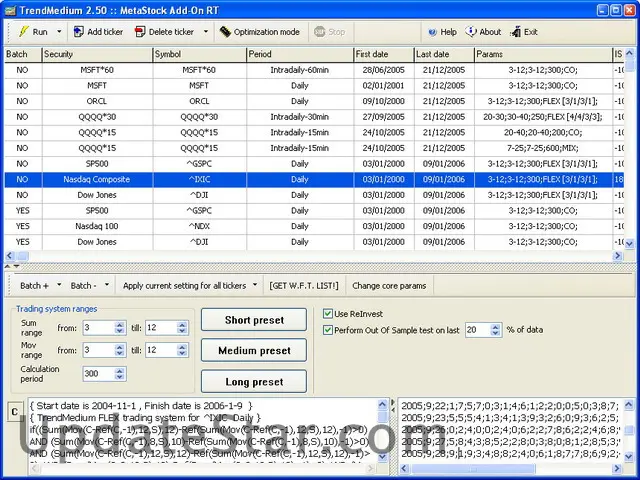Click the Calculation period spinner arrows
640x480 pixels.
[120, 374]
